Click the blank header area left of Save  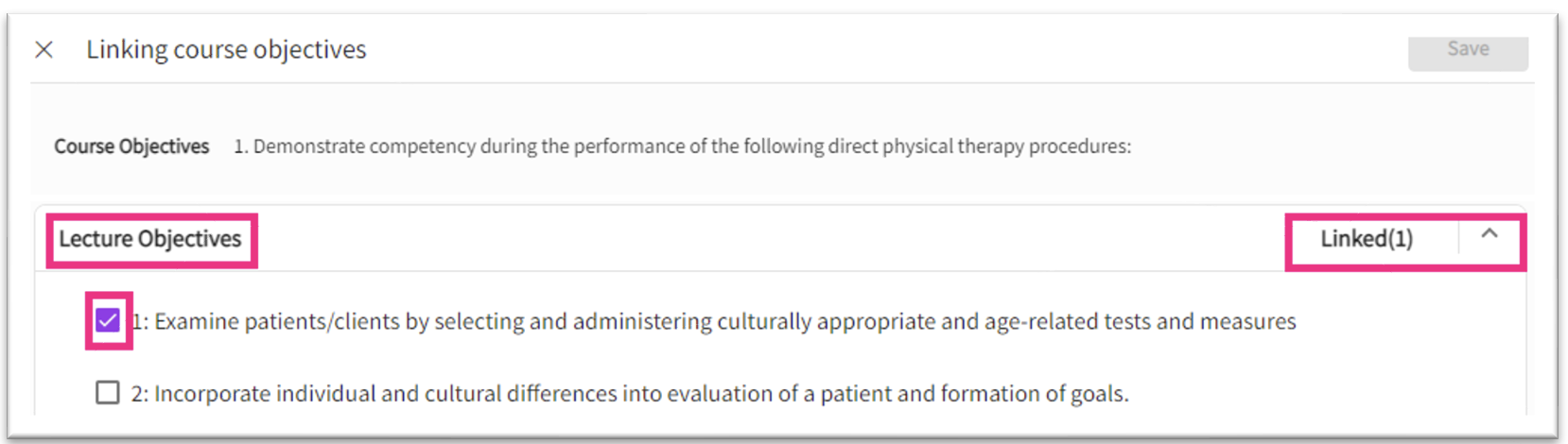946,49
